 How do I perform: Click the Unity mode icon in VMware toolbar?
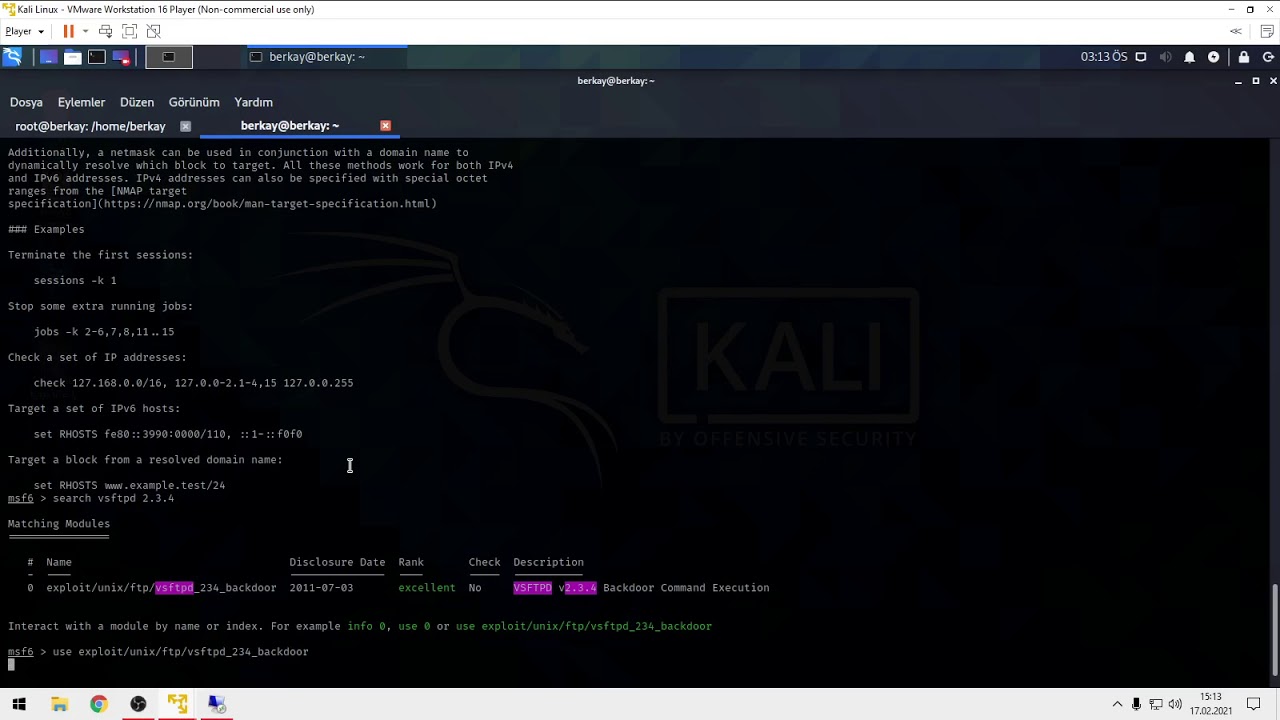[153, 31]
